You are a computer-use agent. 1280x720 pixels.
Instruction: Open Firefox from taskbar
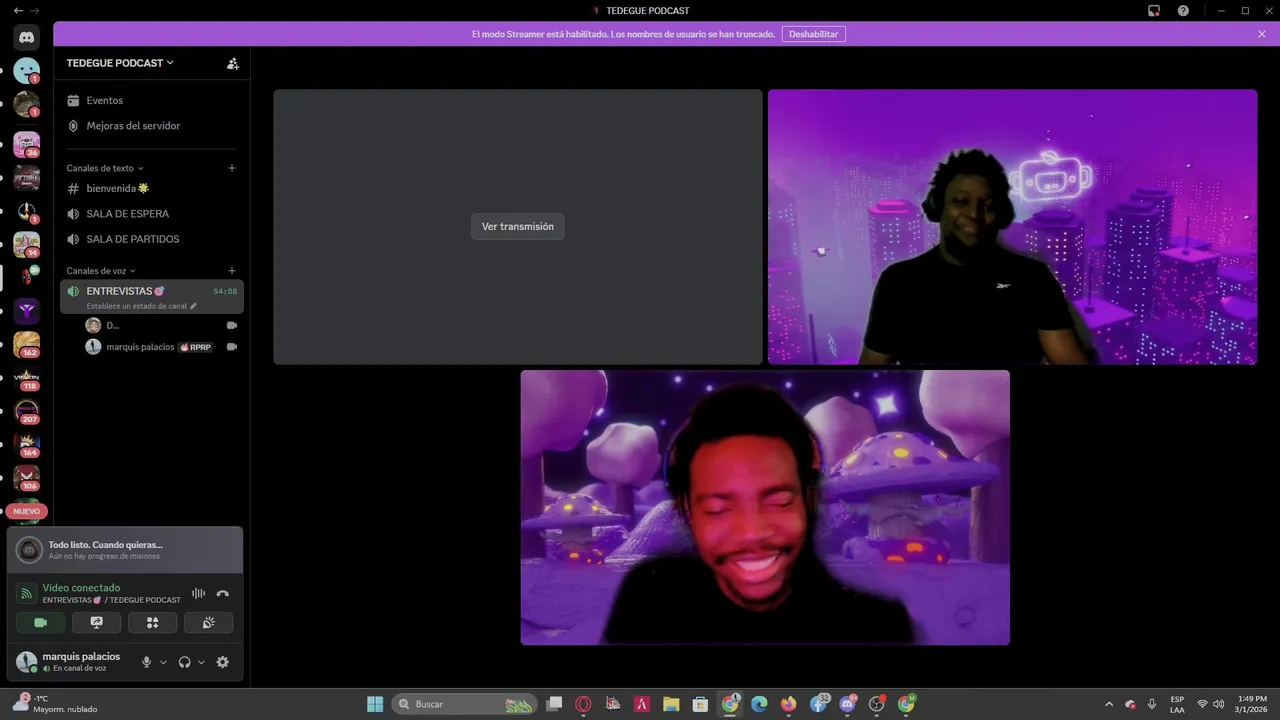coord(789,704)
